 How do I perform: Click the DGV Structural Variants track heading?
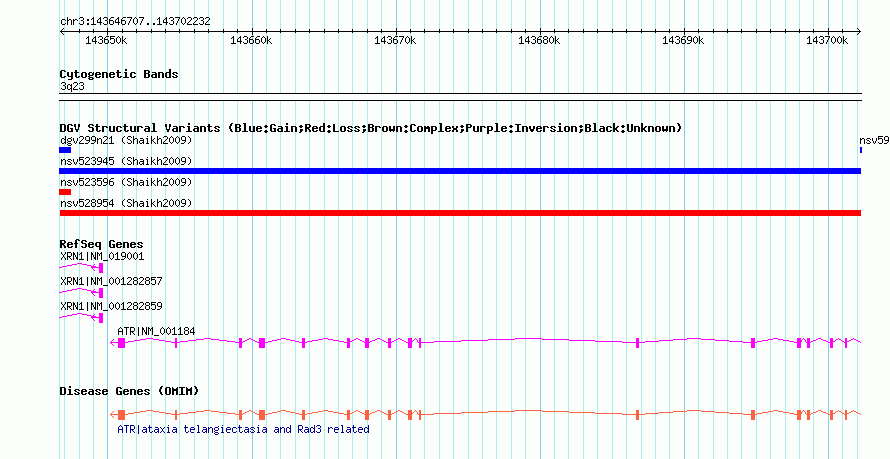pos(371,128)
